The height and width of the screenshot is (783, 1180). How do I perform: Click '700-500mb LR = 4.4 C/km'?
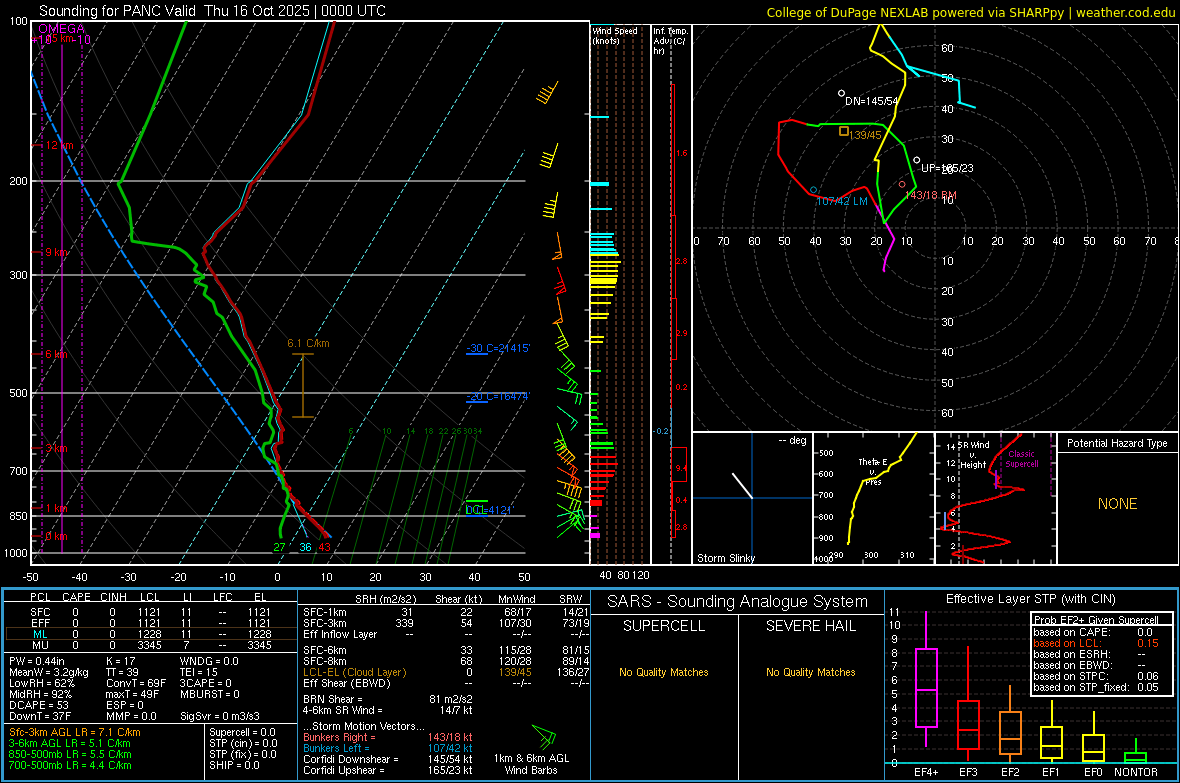tap(70, 765)
